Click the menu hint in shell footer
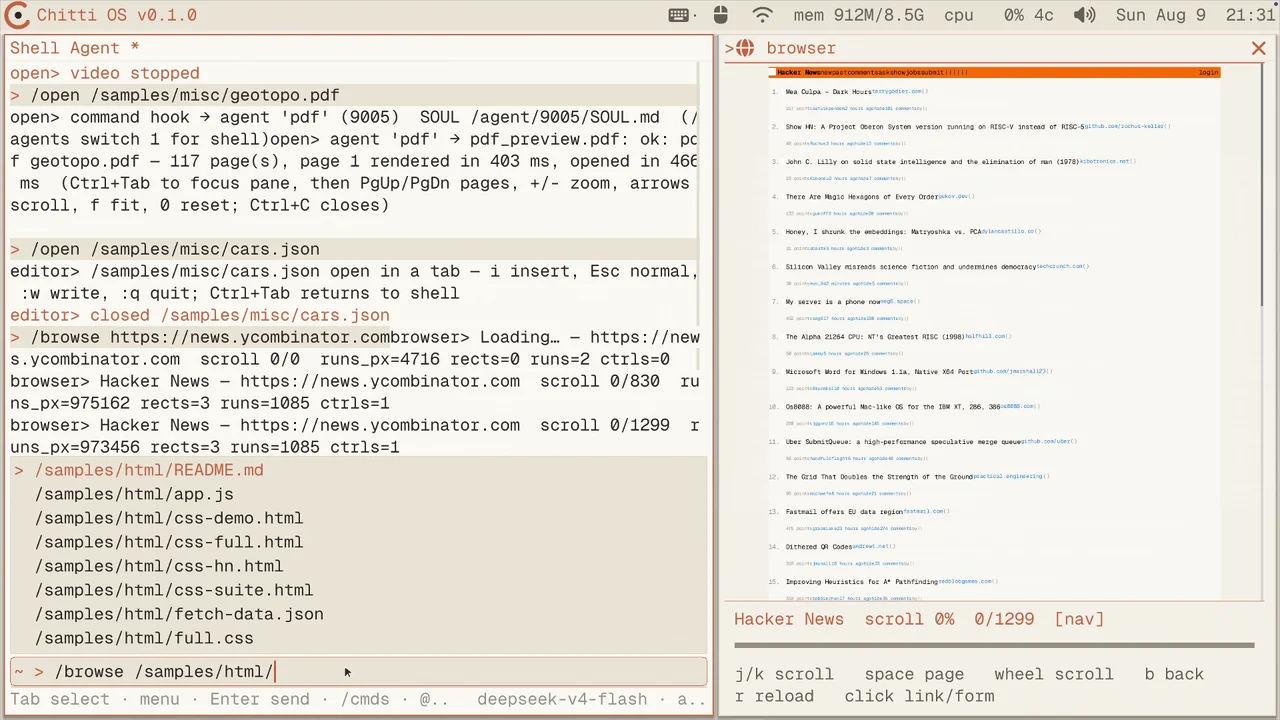 pos(159,699)
